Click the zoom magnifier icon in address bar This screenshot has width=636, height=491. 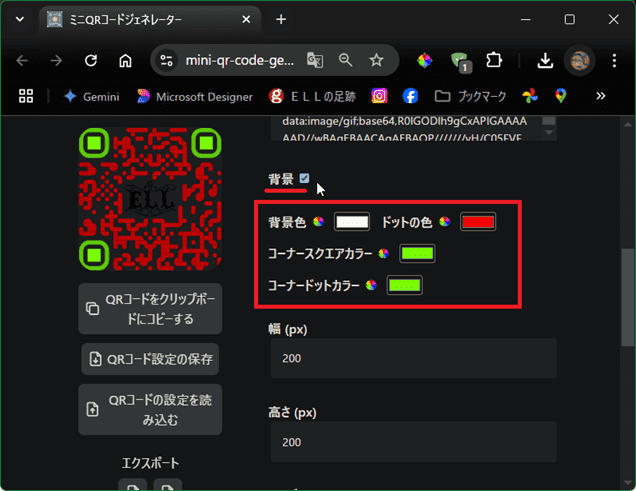(x=346, y=60)
